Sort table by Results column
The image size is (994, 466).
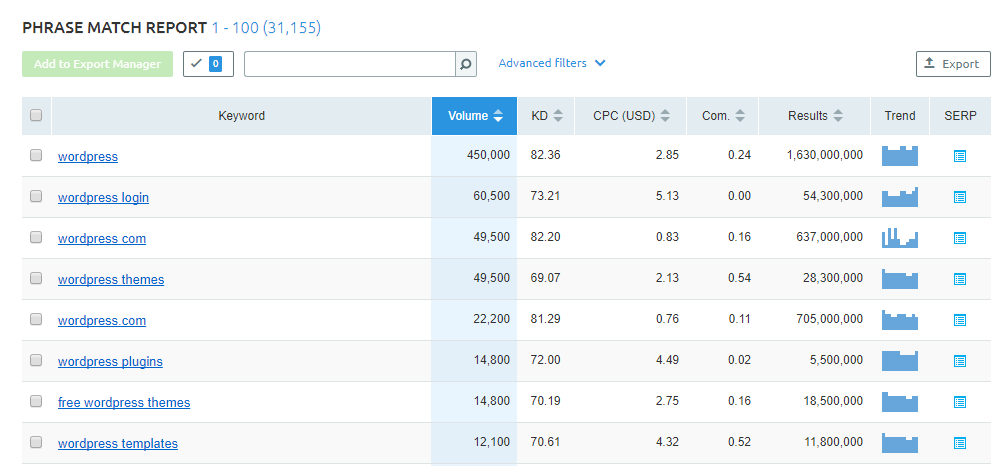coord(815,116)
